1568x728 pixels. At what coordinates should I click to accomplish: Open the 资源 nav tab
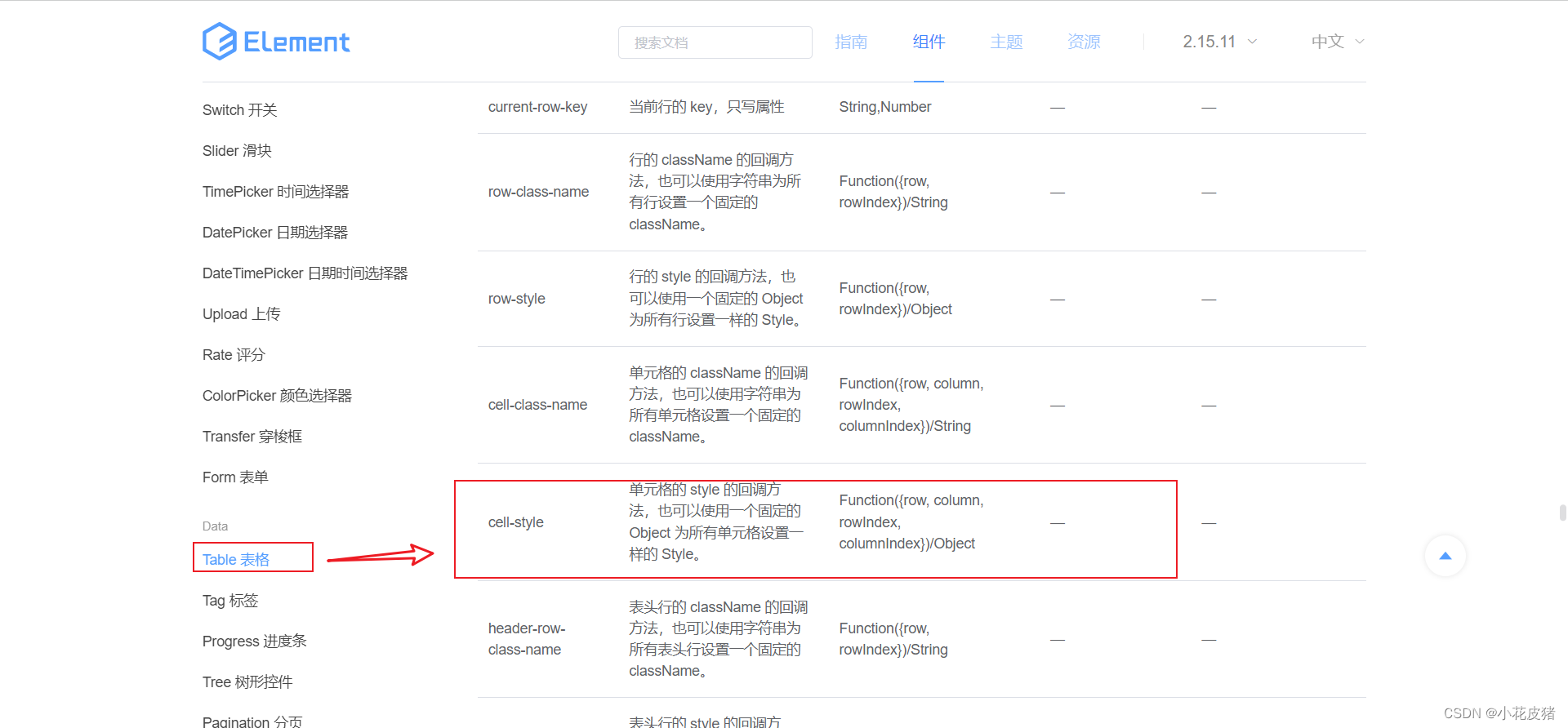click(1084, 42)
